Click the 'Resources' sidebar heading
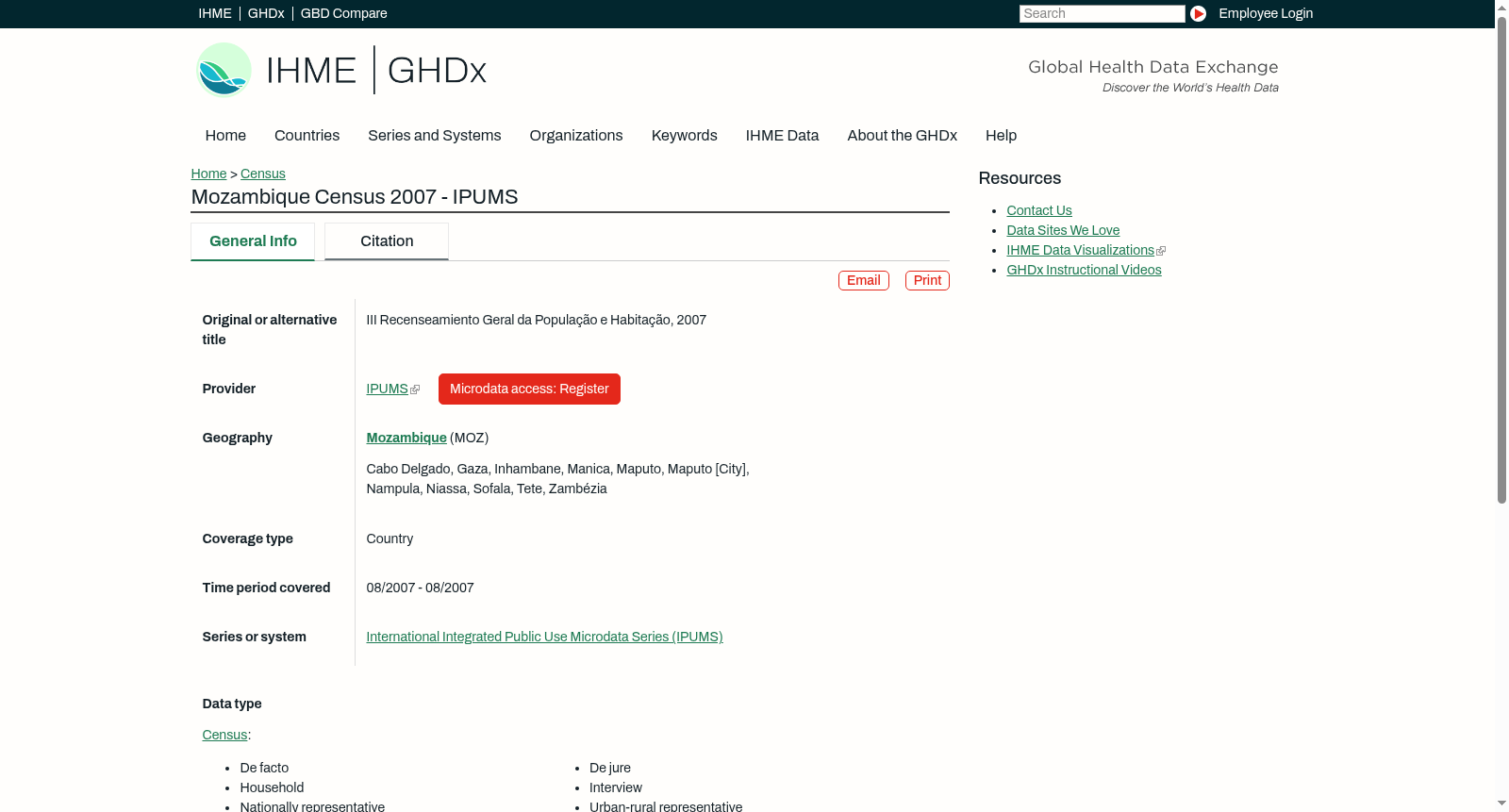Screen dimensions: 1509x812 pyautogui.click(x=1020, y=178)
